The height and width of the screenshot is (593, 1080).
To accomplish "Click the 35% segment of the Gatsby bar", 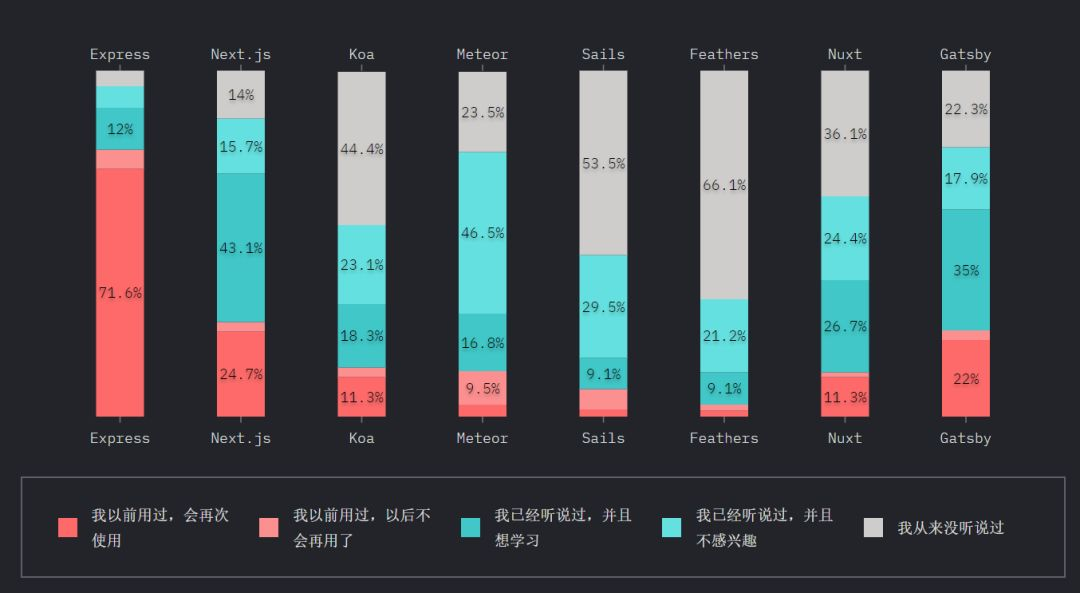I will (966, 270).
